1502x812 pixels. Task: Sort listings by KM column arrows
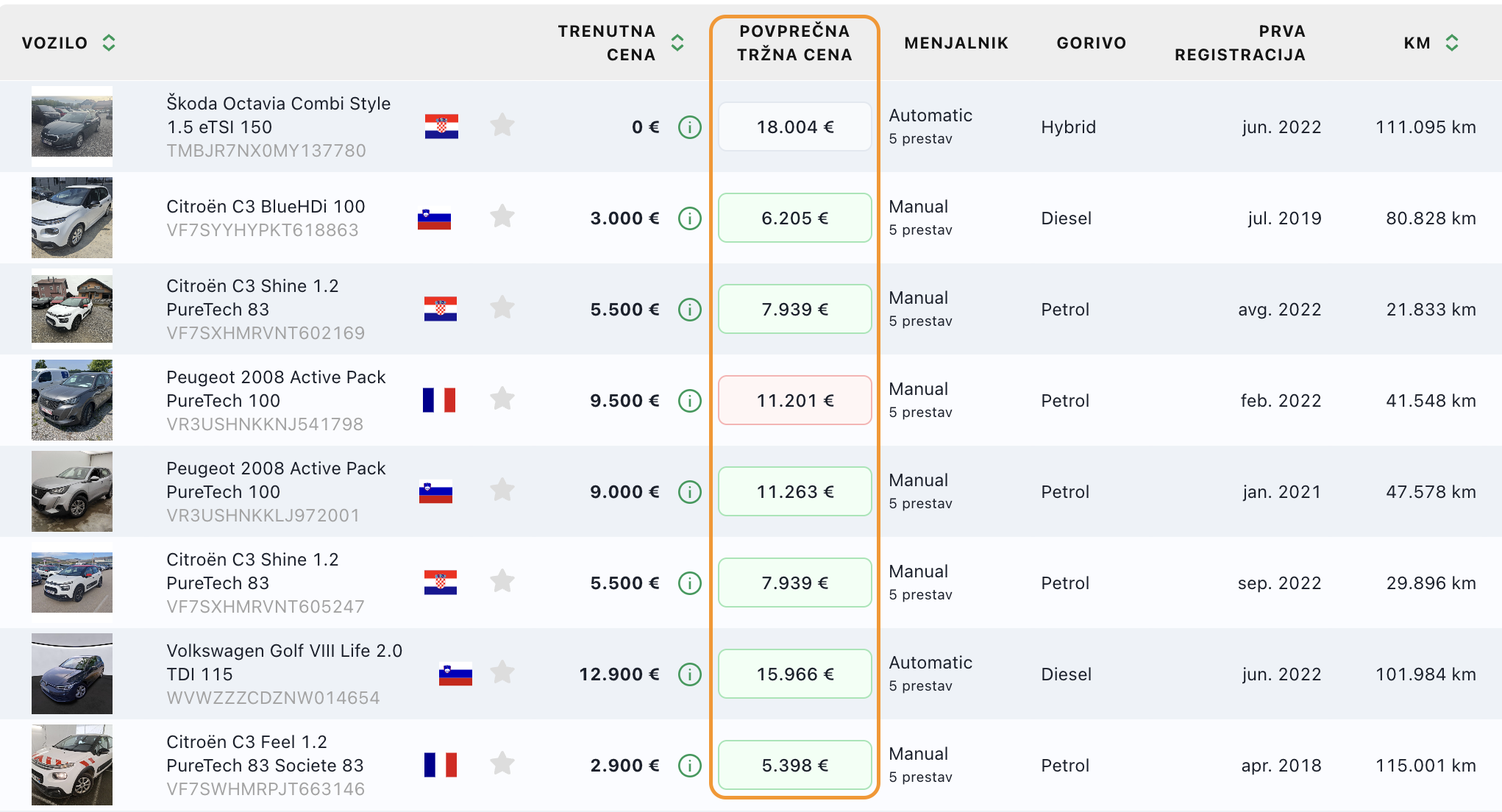coord(1452,43)
